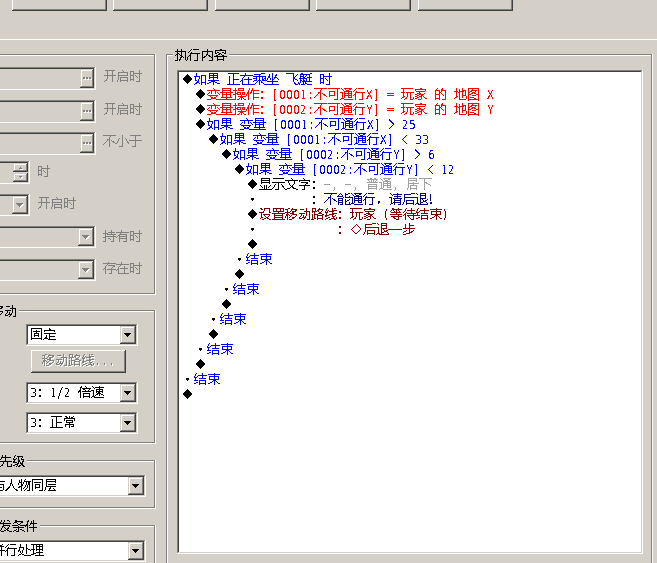Screen dimensions: 657x563
Task: Select the condition line '不可通行X] < 33'
Action: [319, 139]
